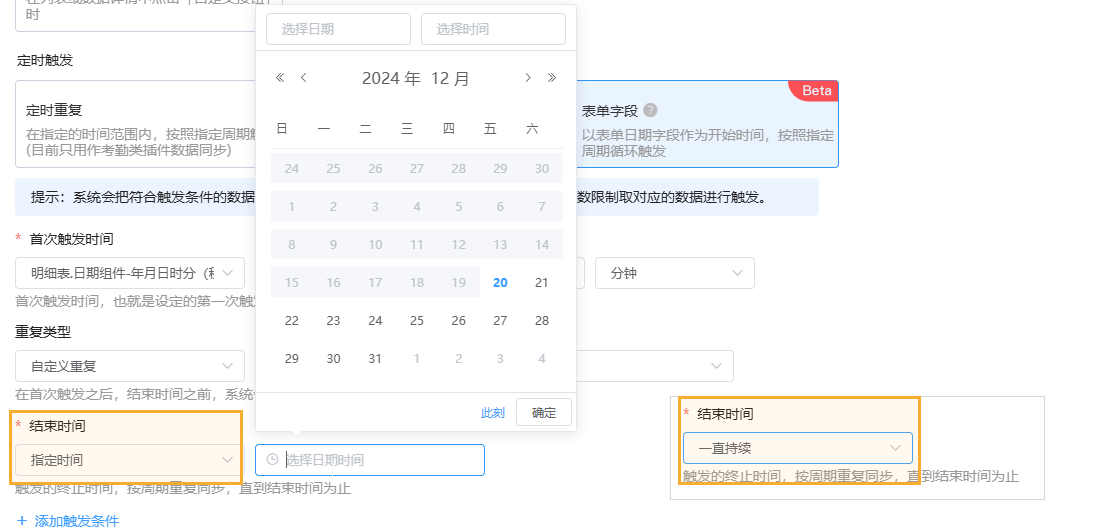Click the 选择时间 input field
1097x529 pixels.
click(492, 29)
